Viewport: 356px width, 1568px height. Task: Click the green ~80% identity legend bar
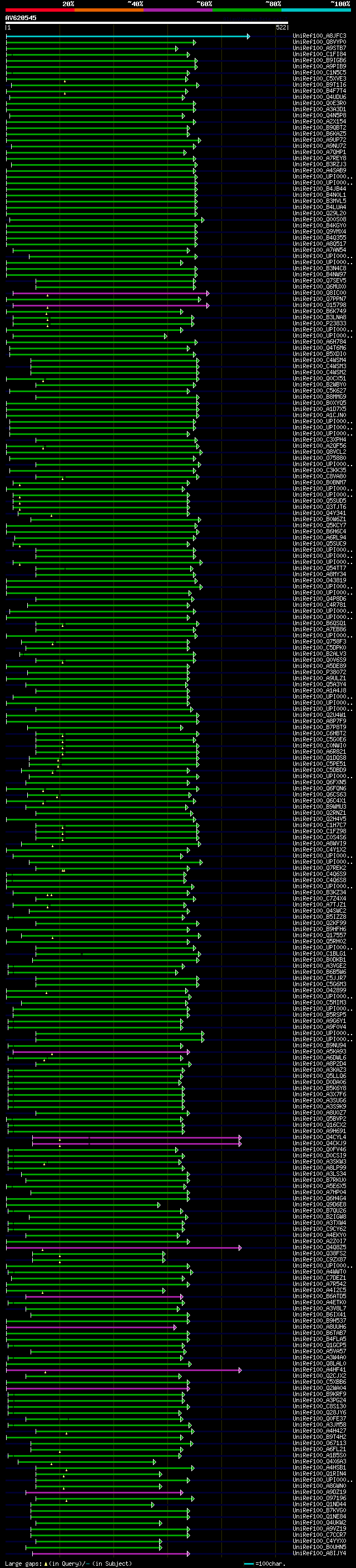pos(247,10)
